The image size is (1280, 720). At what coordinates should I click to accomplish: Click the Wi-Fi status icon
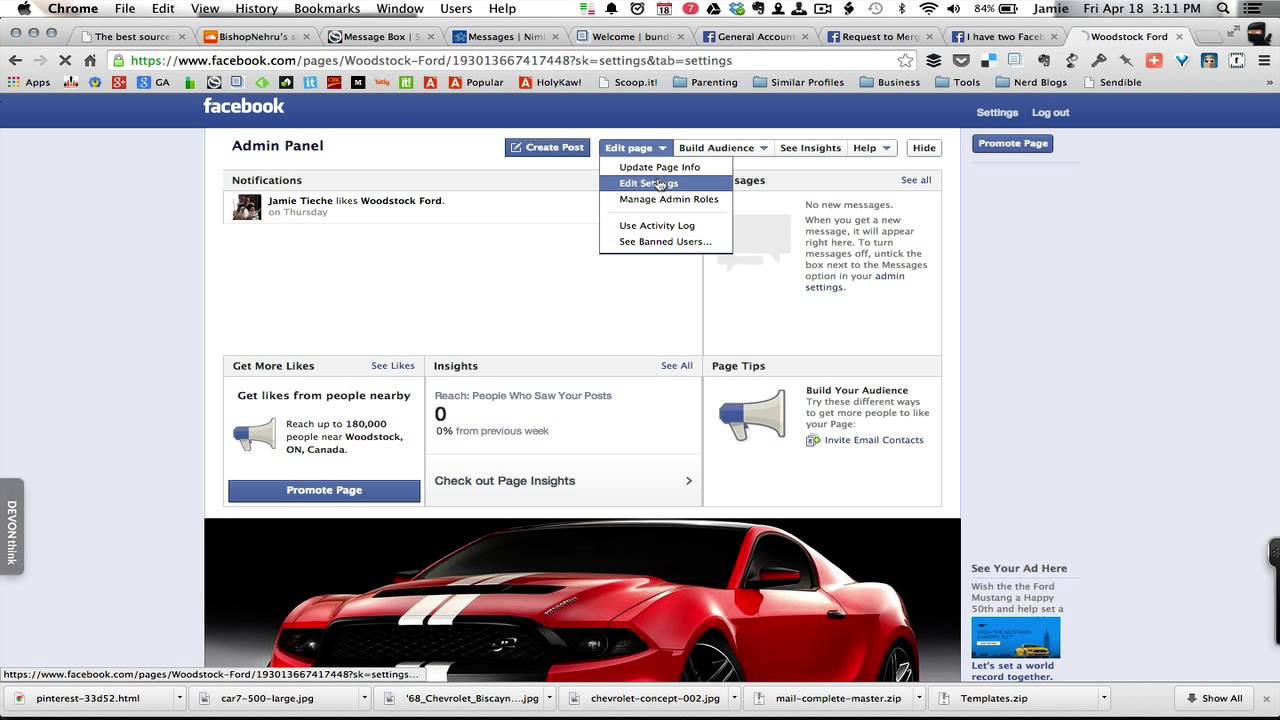(x=929, y=9)
